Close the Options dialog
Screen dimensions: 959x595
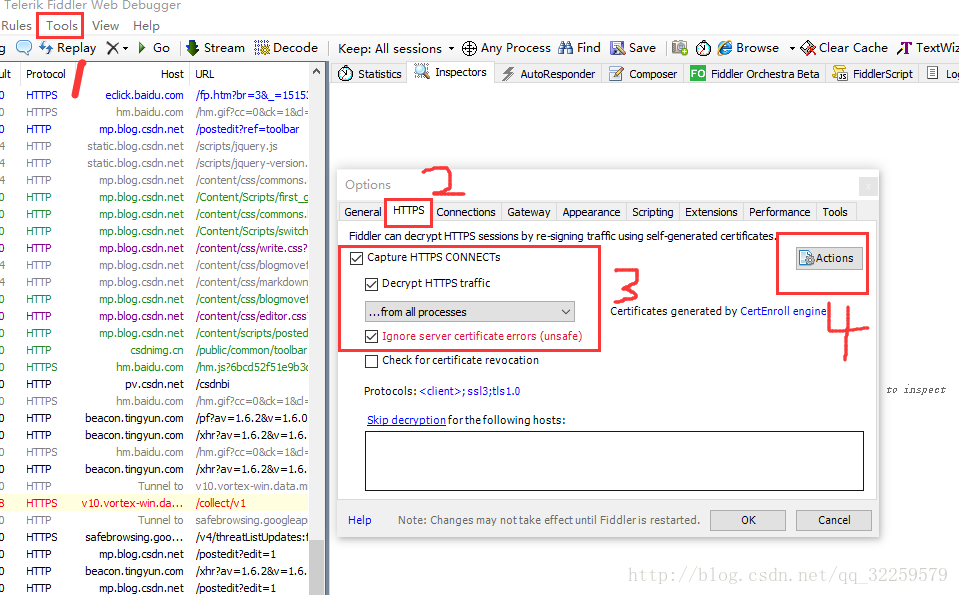pyautogui.click(x=868, y=187)
